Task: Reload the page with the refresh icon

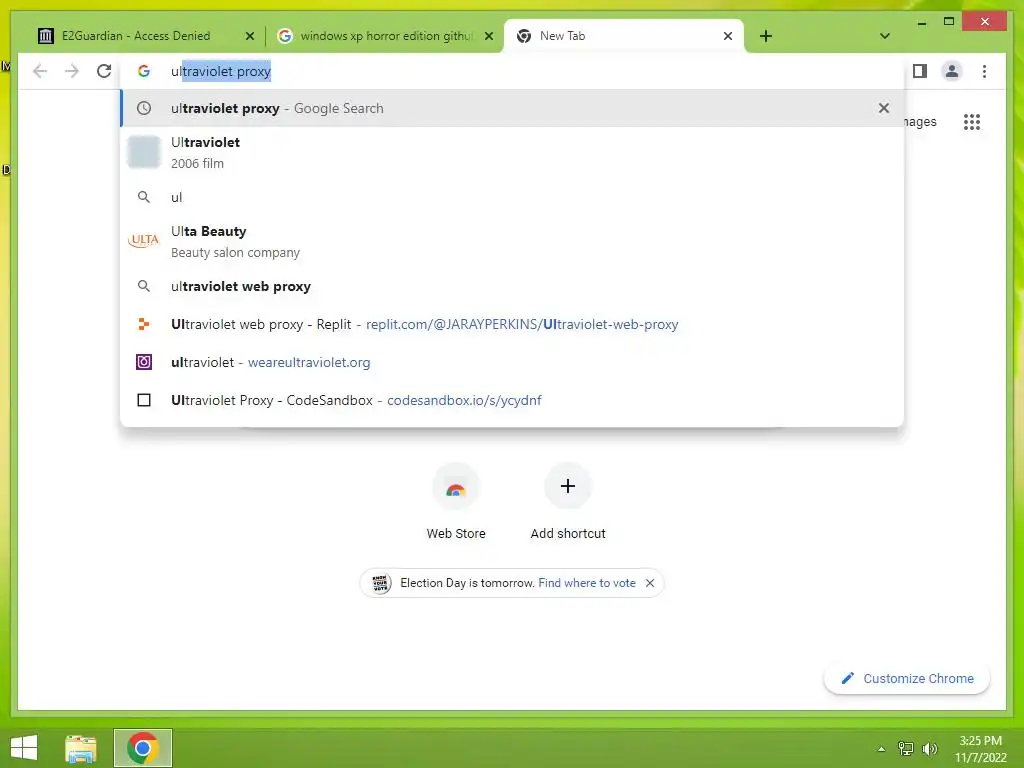Action: point(104,71)
